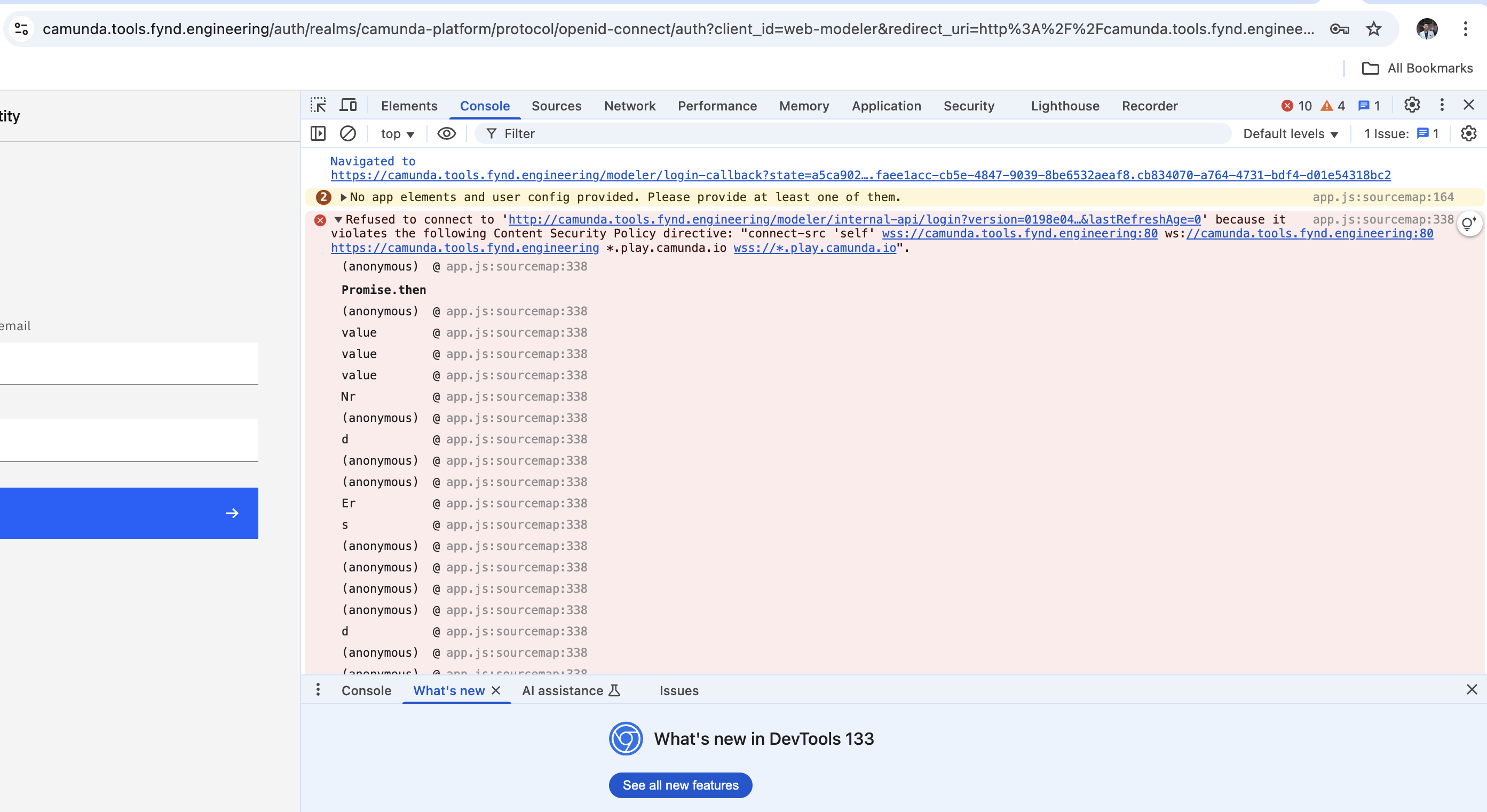Image resolution: width=1487 pixels, height=812 pixels.
Task: Open the Default levels dropdown
Action: click(1290, 134)
